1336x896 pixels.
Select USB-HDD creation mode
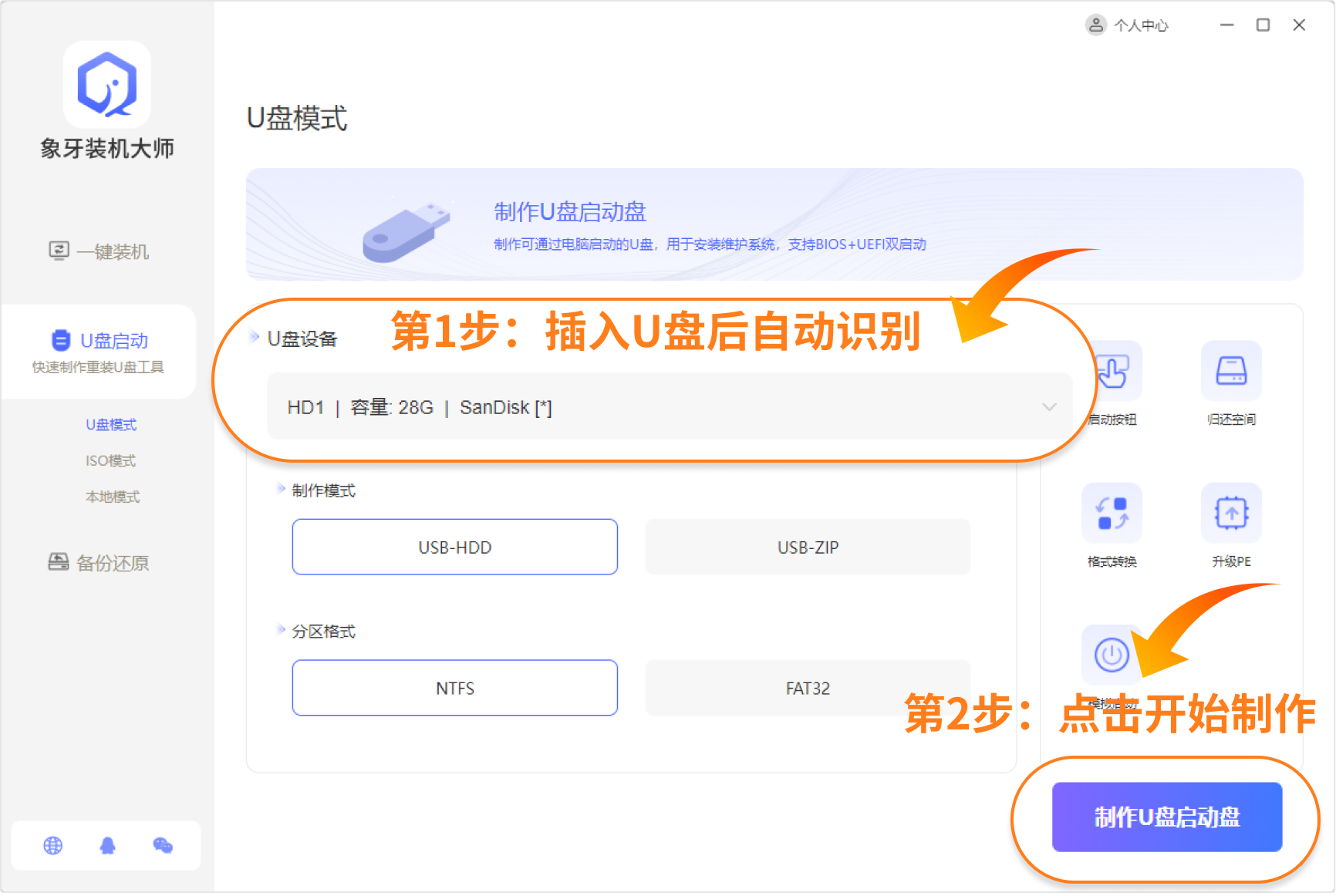(454, 547)
